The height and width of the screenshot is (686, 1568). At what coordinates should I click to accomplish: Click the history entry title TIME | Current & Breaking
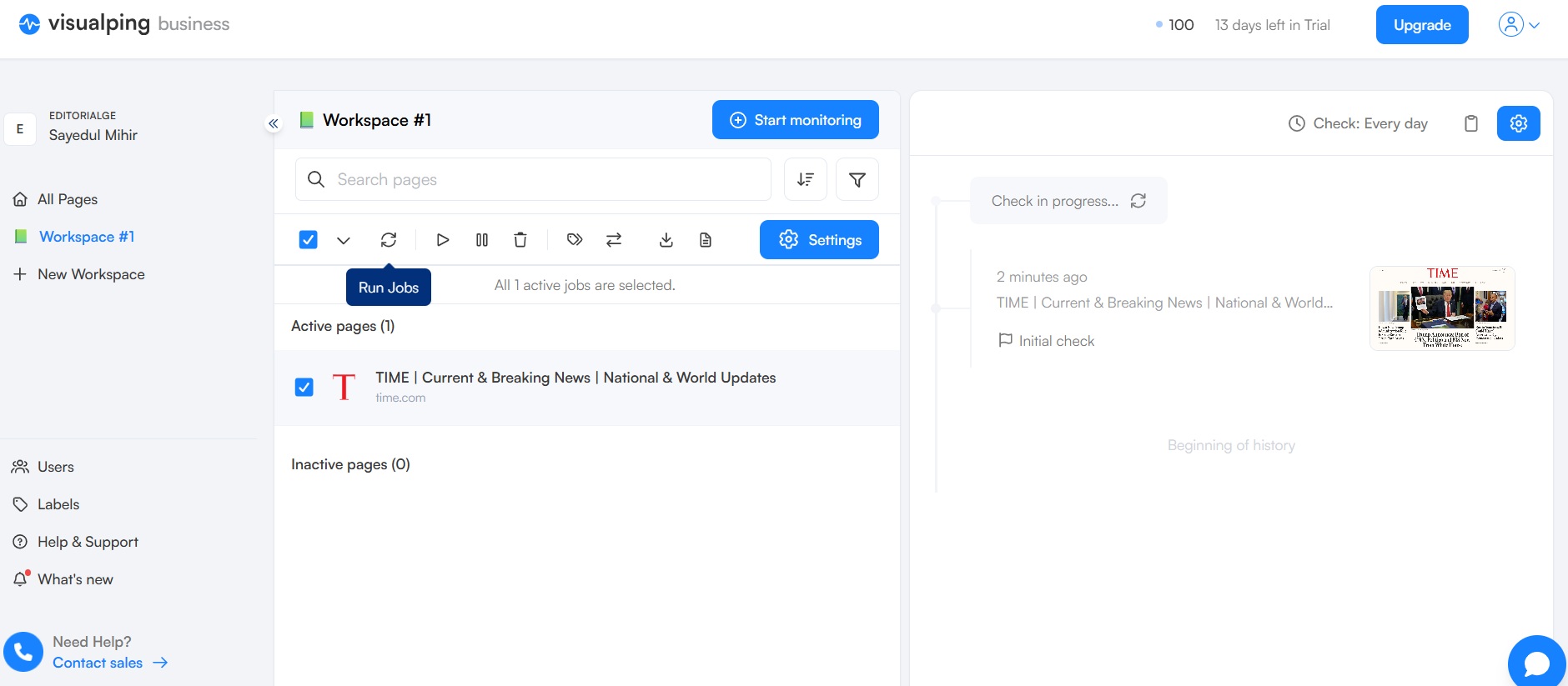coord(1164,303)
